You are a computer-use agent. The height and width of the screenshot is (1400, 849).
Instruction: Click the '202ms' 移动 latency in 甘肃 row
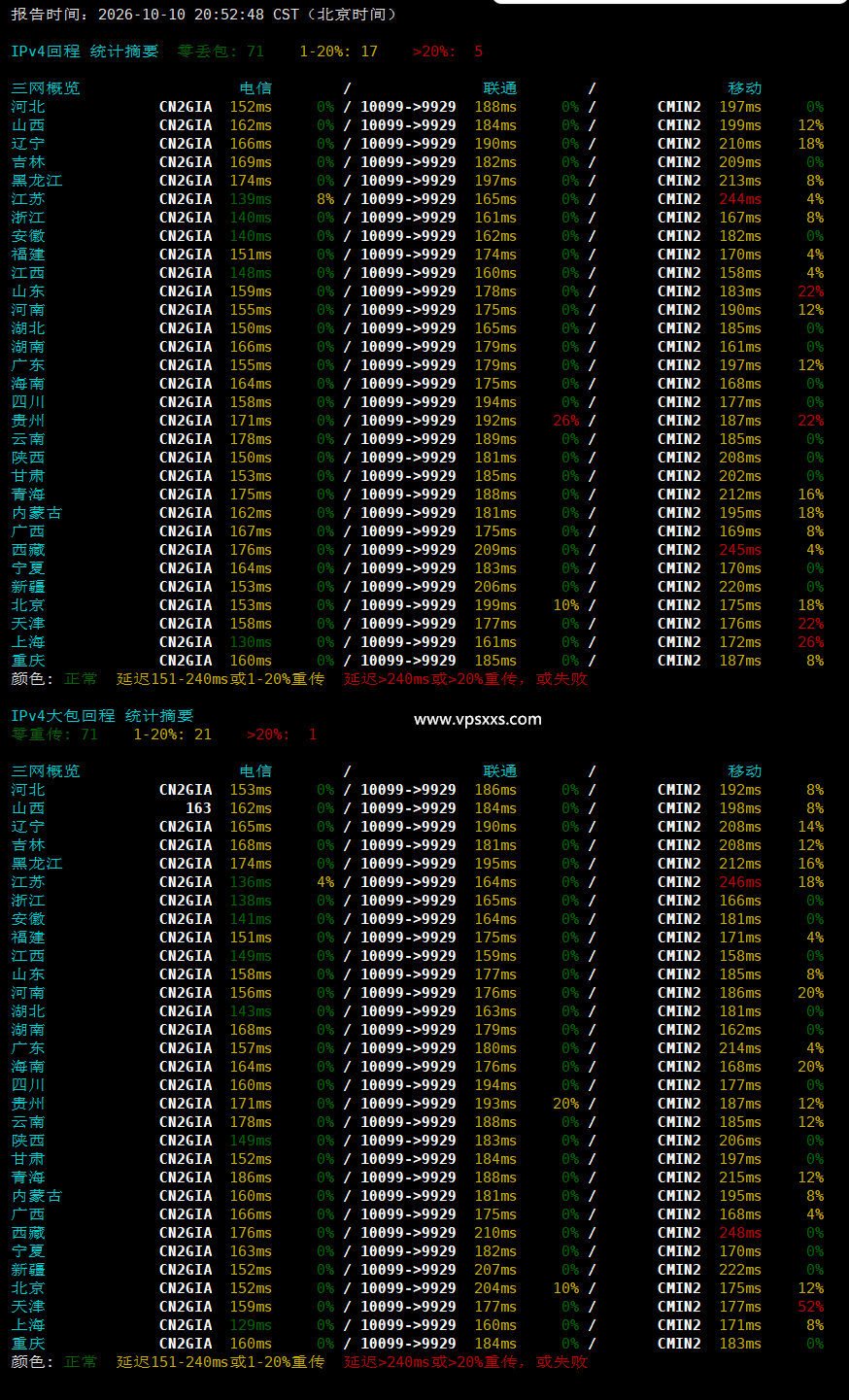point(740,476)
